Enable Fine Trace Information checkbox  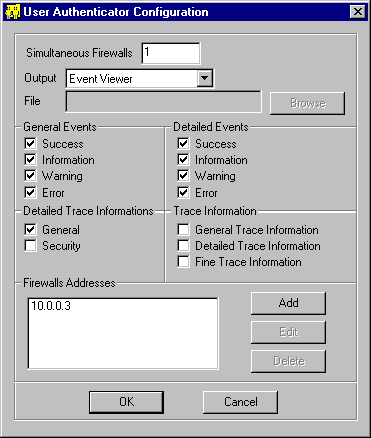pos(183,262)
